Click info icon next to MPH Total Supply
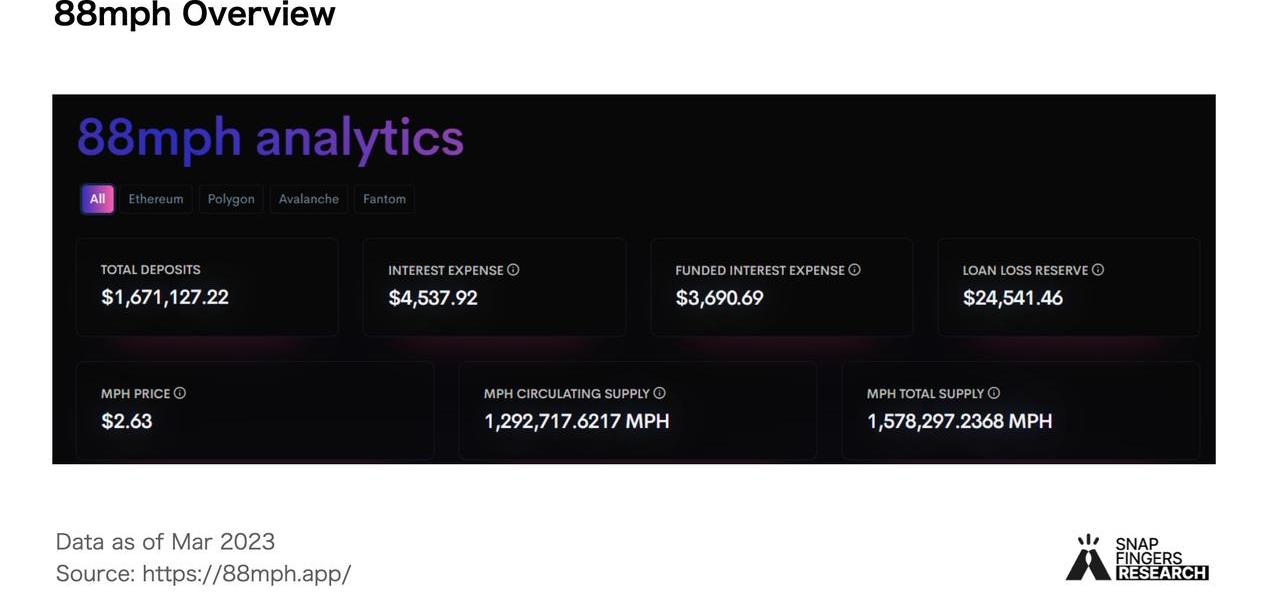 click(993, 394)
